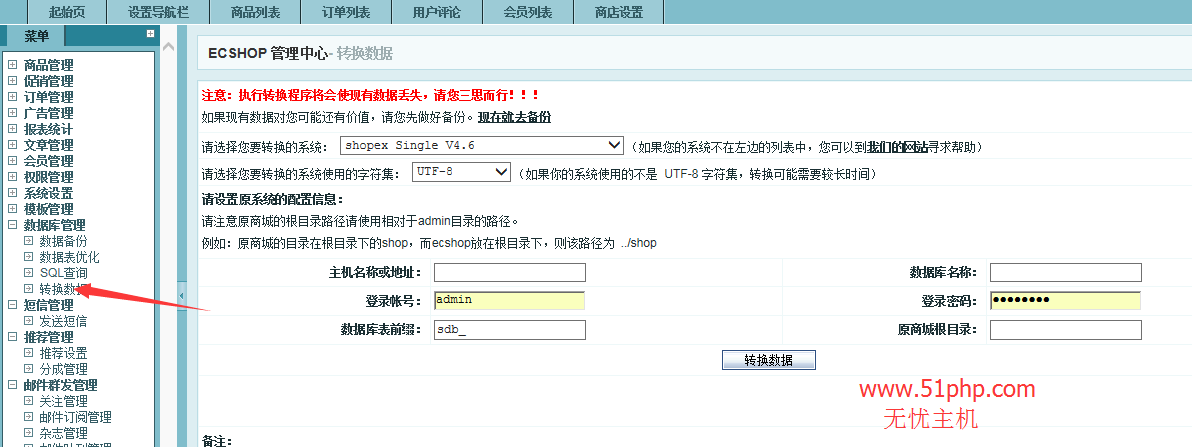Screen dimensions: 1192x447
Task: Open the 会员列表 tab
Action: [528, 12]
